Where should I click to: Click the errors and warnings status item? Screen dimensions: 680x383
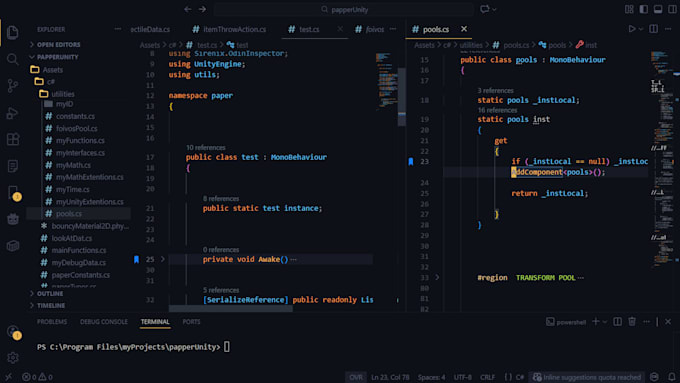point(37,377)
